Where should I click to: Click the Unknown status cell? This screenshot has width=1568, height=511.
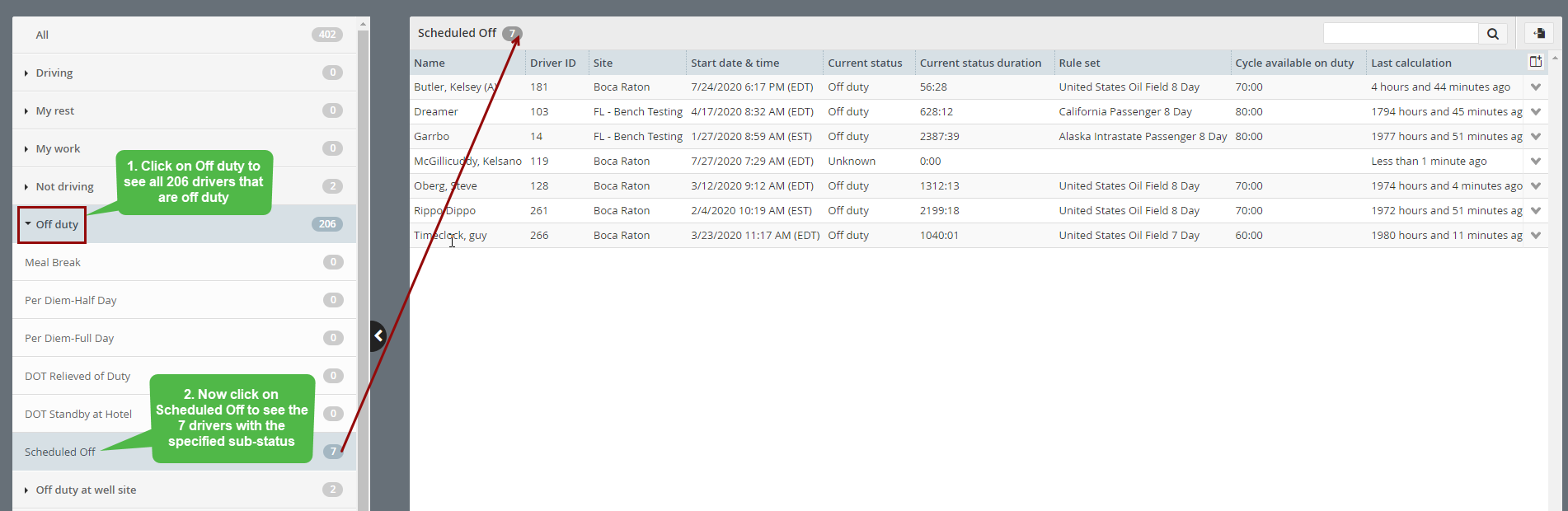point(852,162)
